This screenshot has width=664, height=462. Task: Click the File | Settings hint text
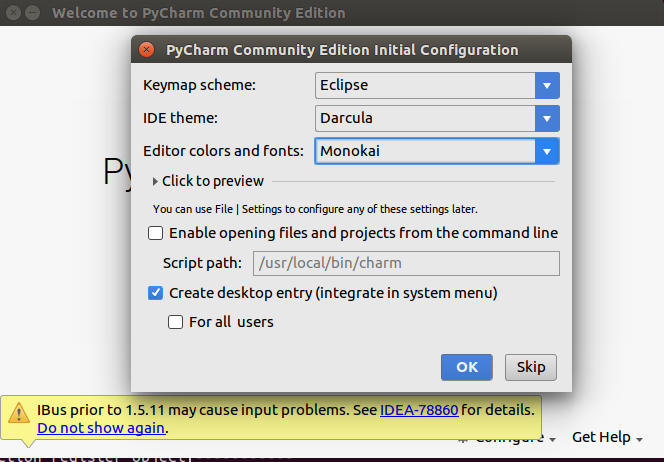coord(315,209)
